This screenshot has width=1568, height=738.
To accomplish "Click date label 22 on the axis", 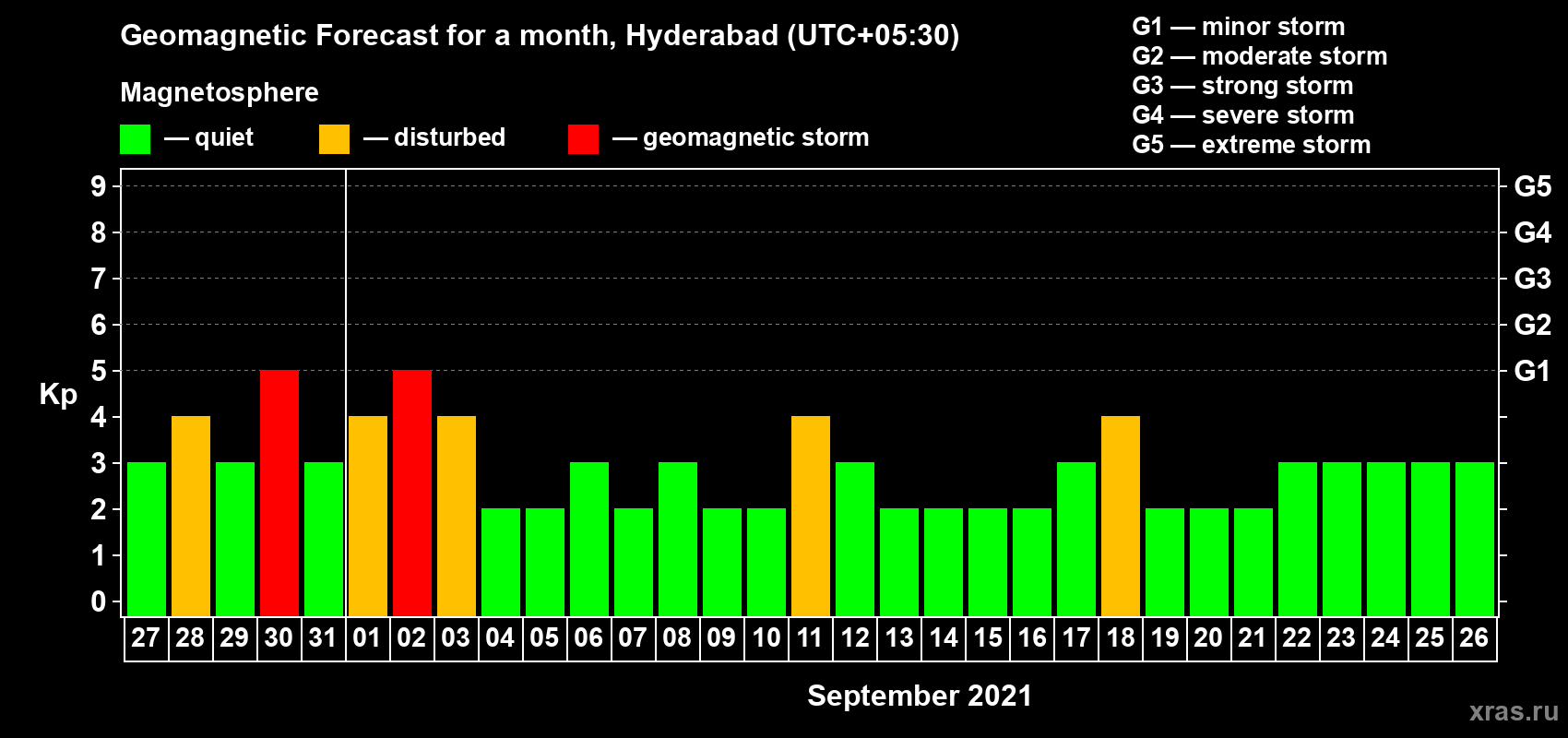I will 1297,637.
